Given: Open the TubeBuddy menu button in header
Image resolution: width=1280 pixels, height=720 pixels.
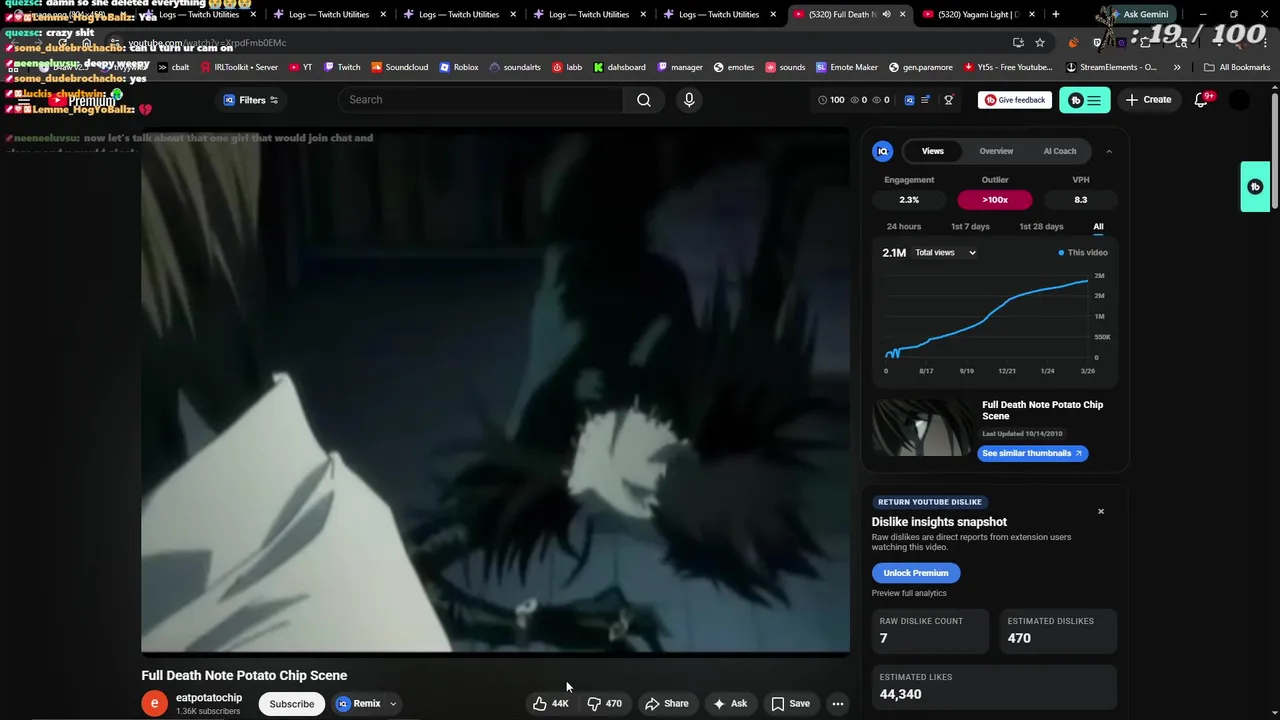Looking at the screenshot, I should [1085, 100].
